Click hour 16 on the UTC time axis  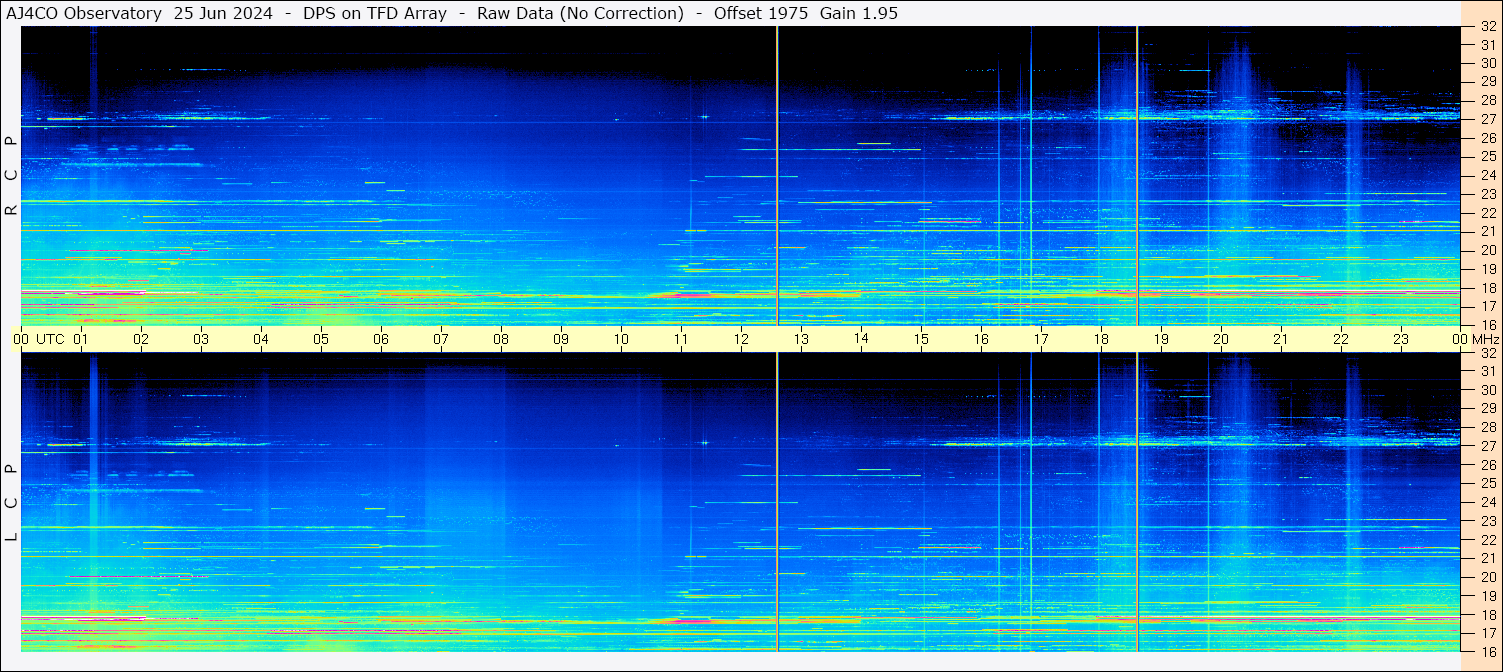pyautogui.click(x=981, y=339)
